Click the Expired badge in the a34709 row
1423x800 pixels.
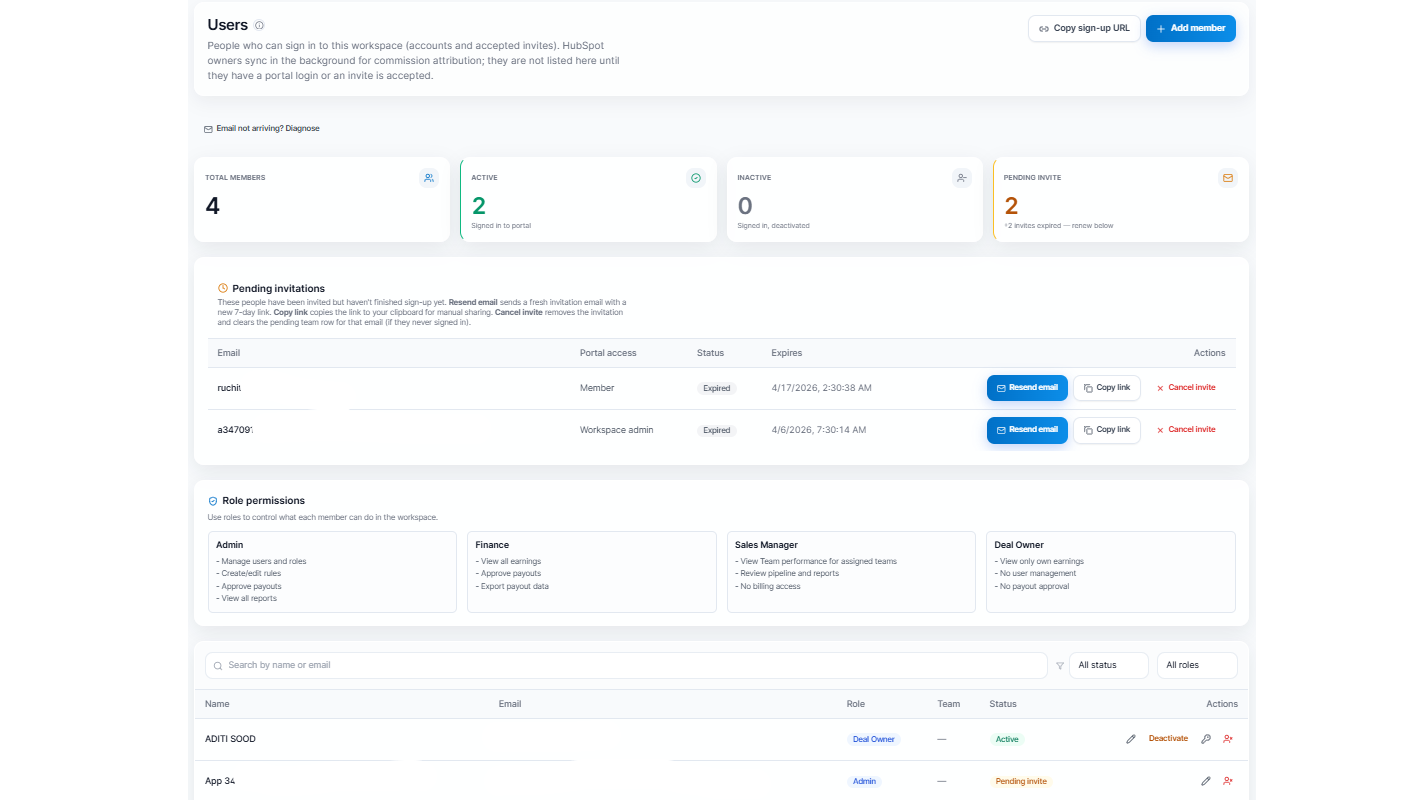point(717,430)
